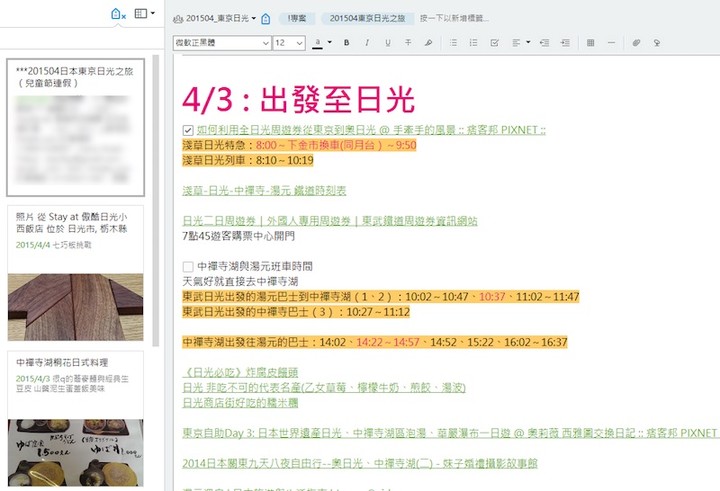Insert a table
Image resolution: width=720 pixels, height=491 pixels.
point(590,43)
